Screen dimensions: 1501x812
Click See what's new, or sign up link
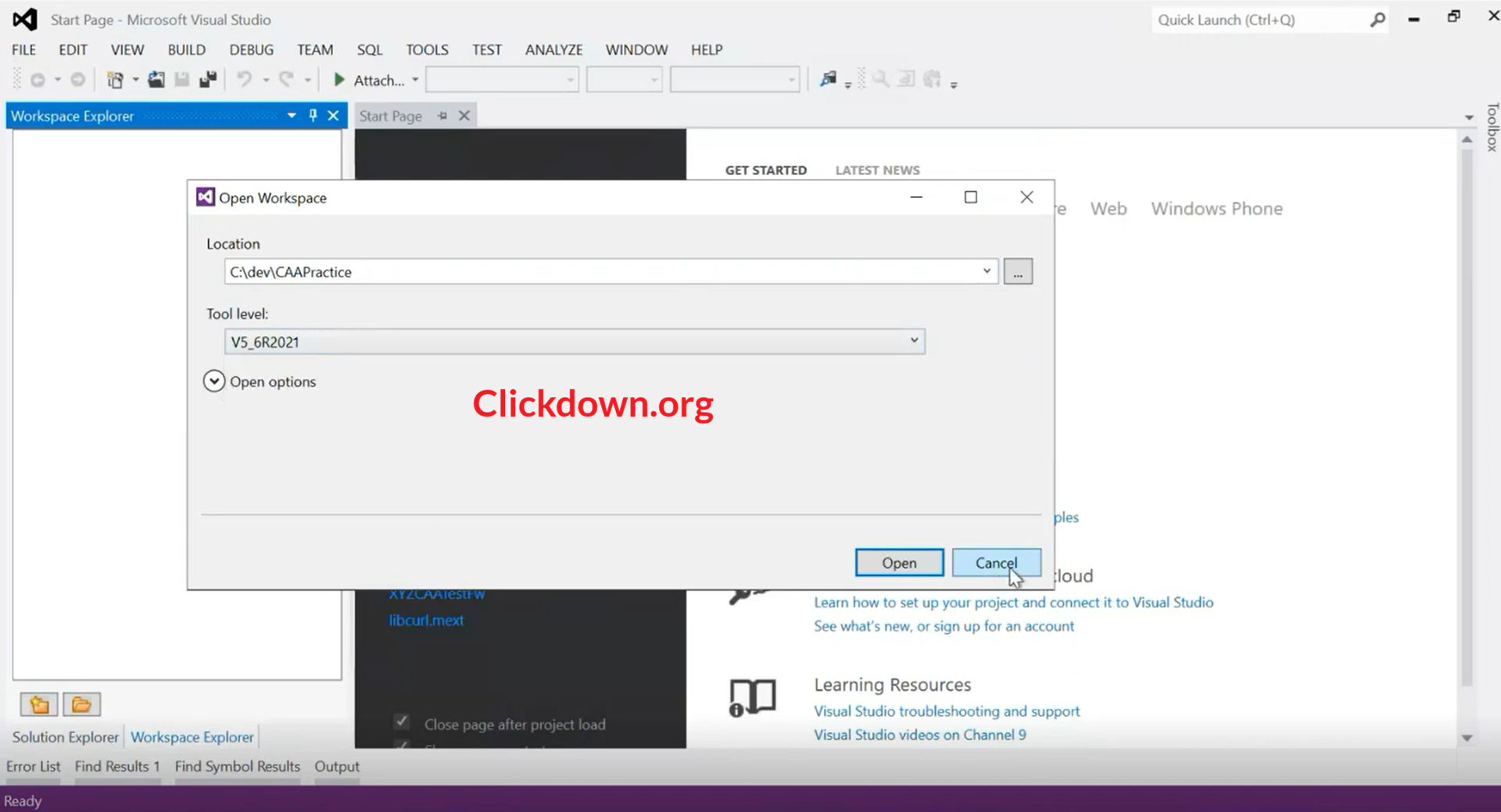944,626
